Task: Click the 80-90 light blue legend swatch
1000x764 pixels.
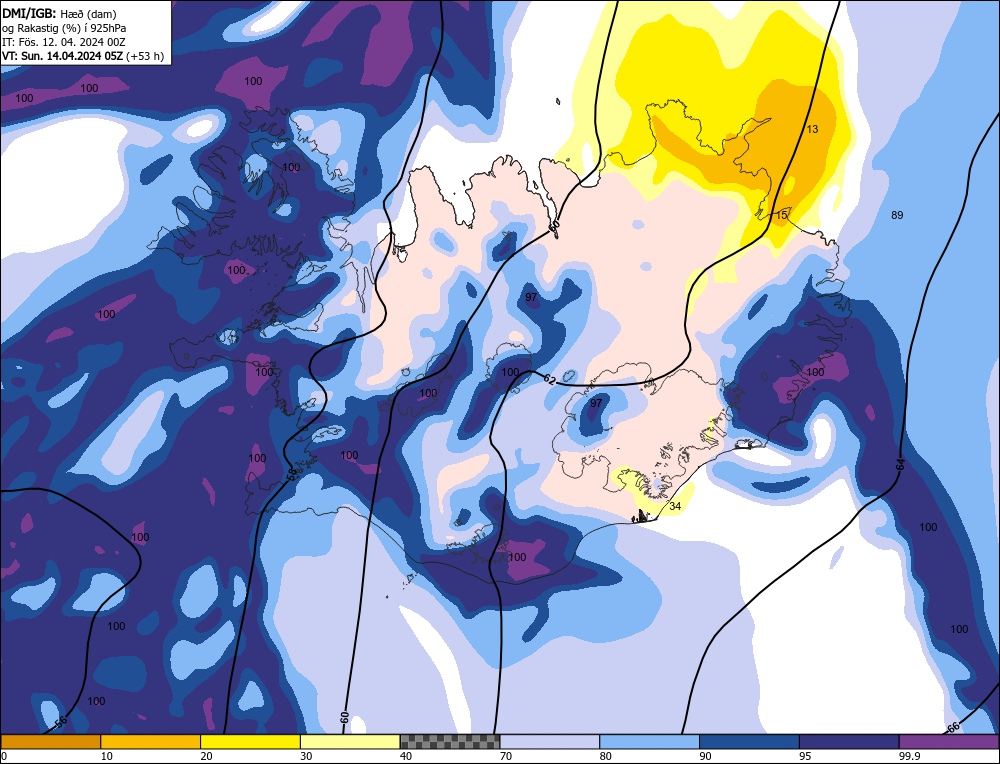Action: coord(649,742)
